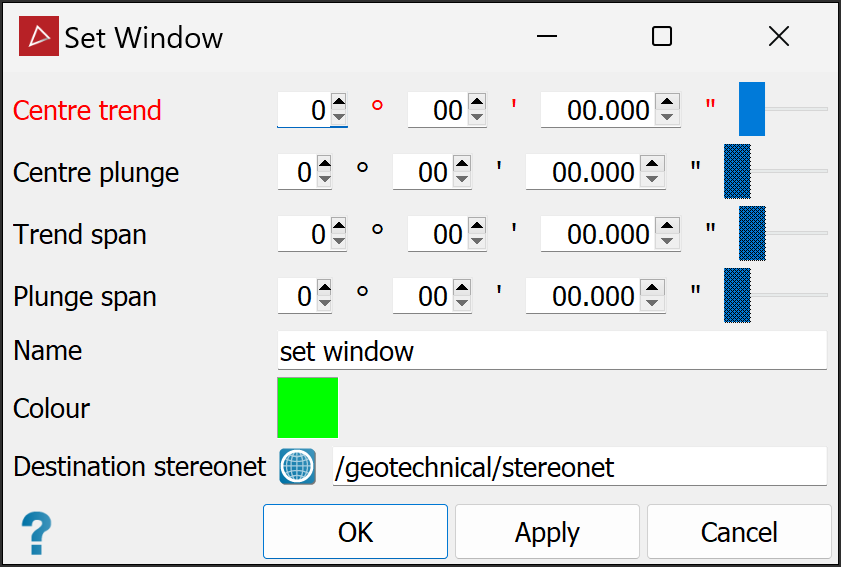Click the Plunge span slider handle

737,295
